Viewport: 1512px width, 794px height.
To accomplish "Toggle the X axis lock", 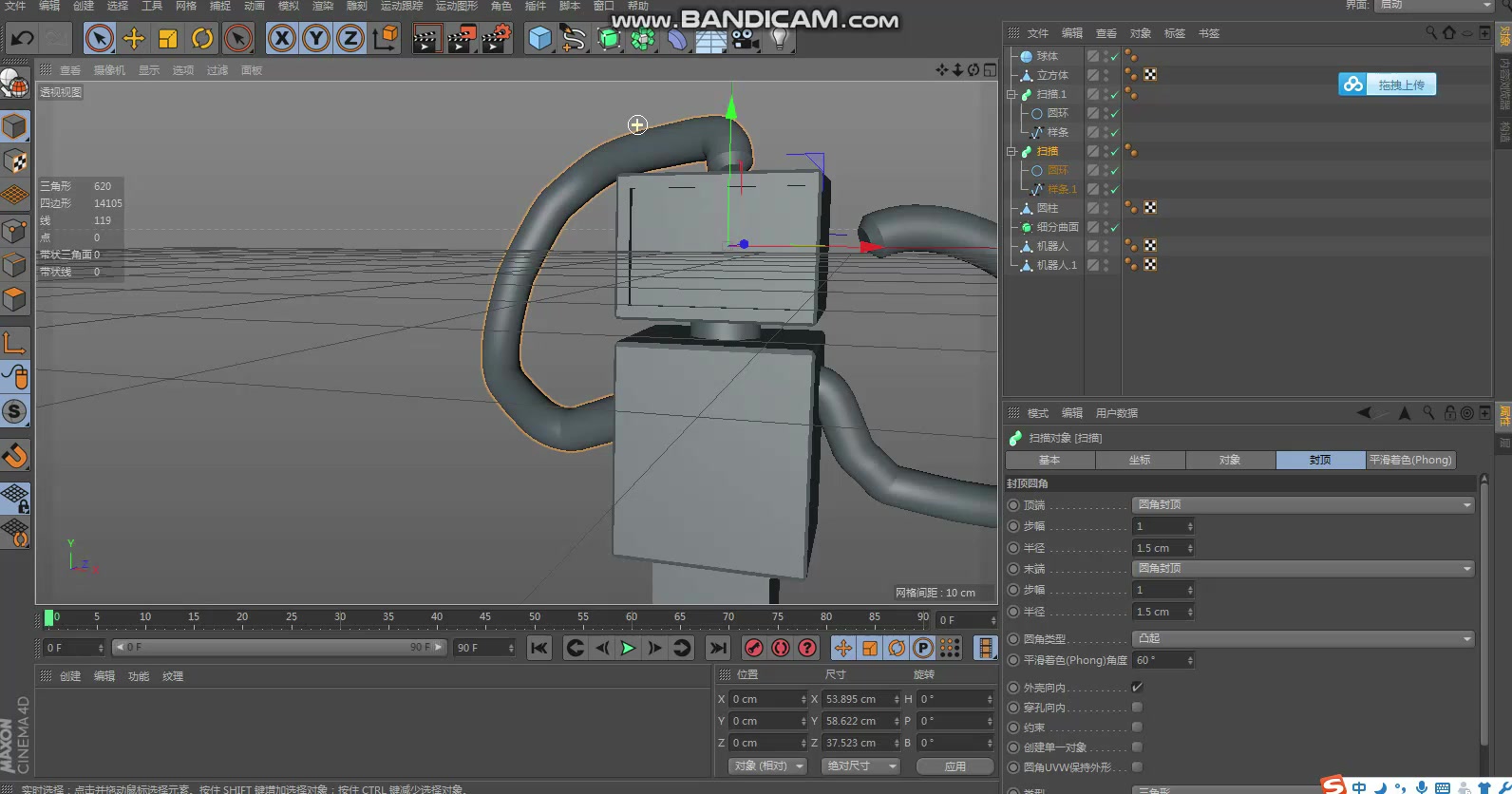I will click(x=282, y=39).
